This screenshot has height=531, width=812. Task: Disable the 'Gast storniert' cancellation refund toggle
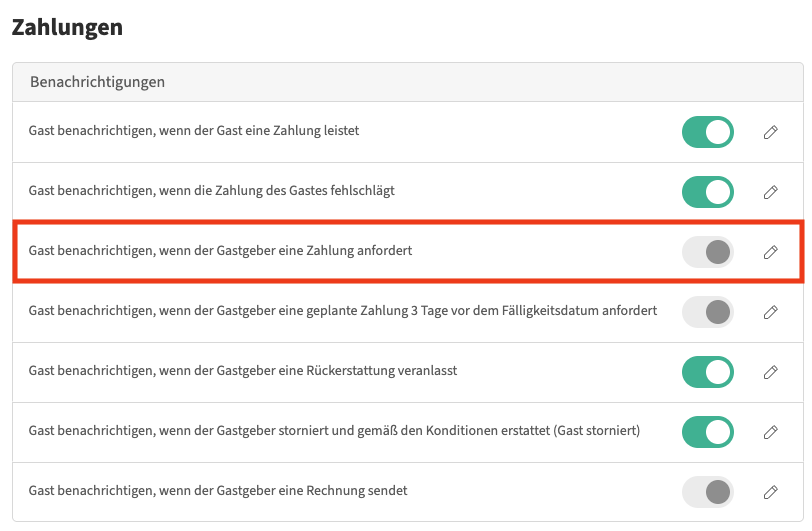[708, 432]
